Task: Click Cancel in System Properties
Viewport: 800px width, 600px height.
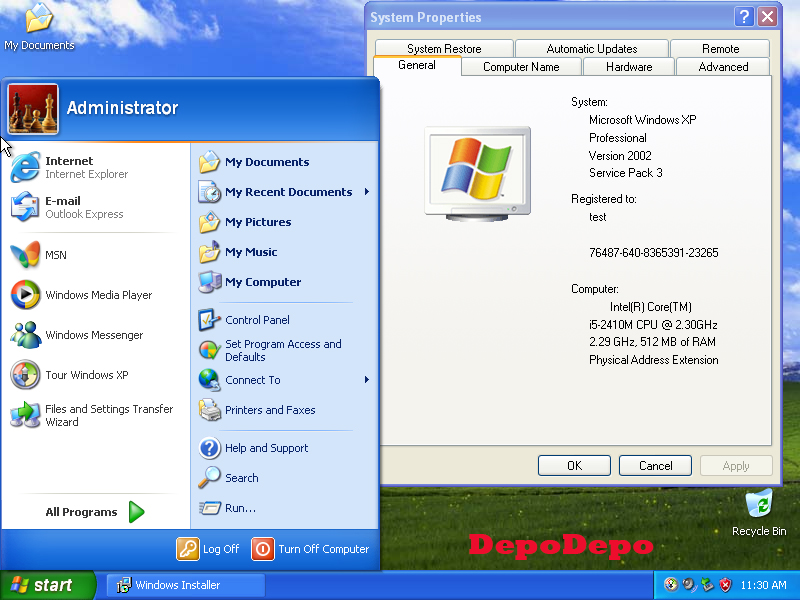Action: pyautogui.click(x=656, y=465)
